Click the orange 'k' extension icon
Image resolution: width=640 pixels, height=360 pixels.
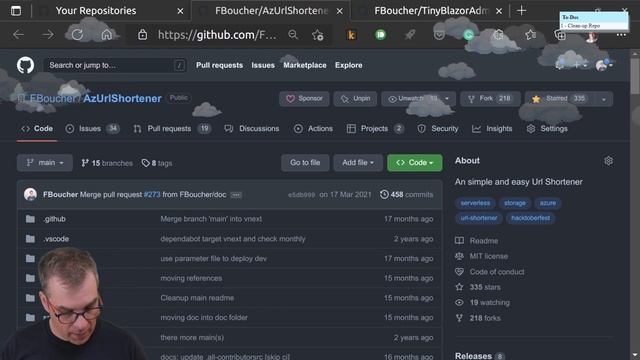coord(351,35)
